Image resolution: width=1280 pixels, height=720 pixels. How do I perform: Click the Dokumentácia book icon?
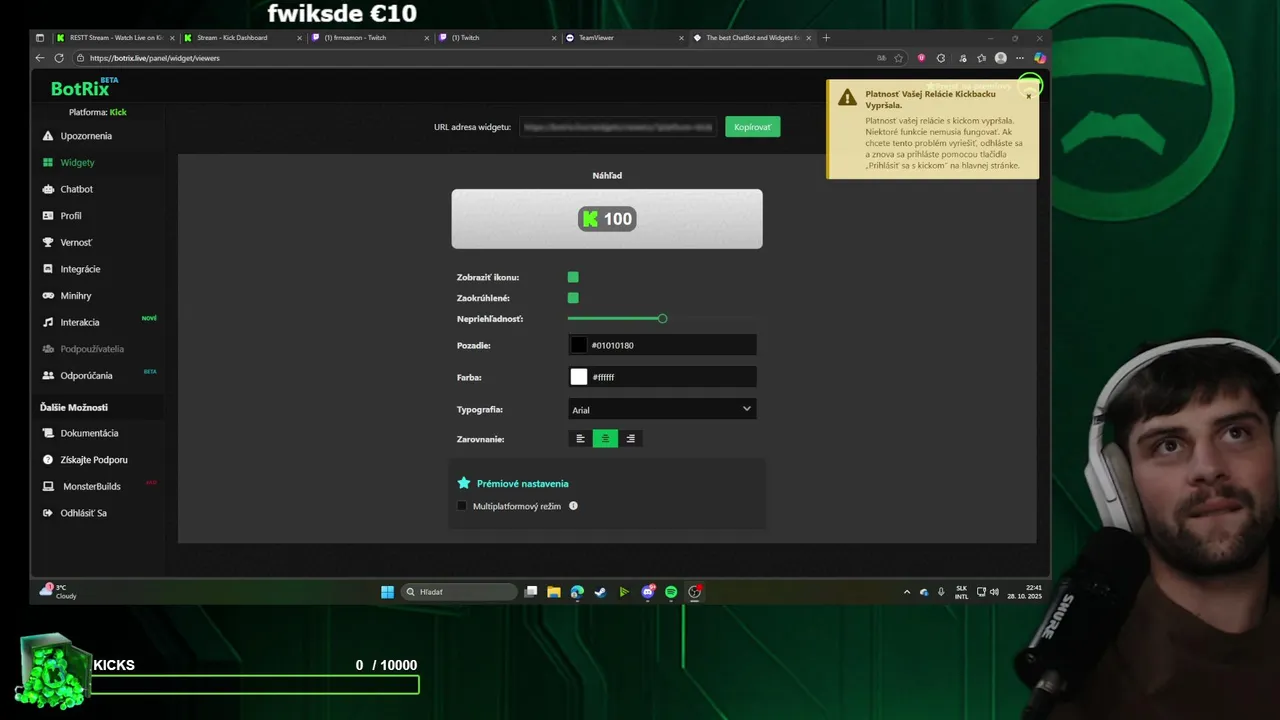[48, 433]
